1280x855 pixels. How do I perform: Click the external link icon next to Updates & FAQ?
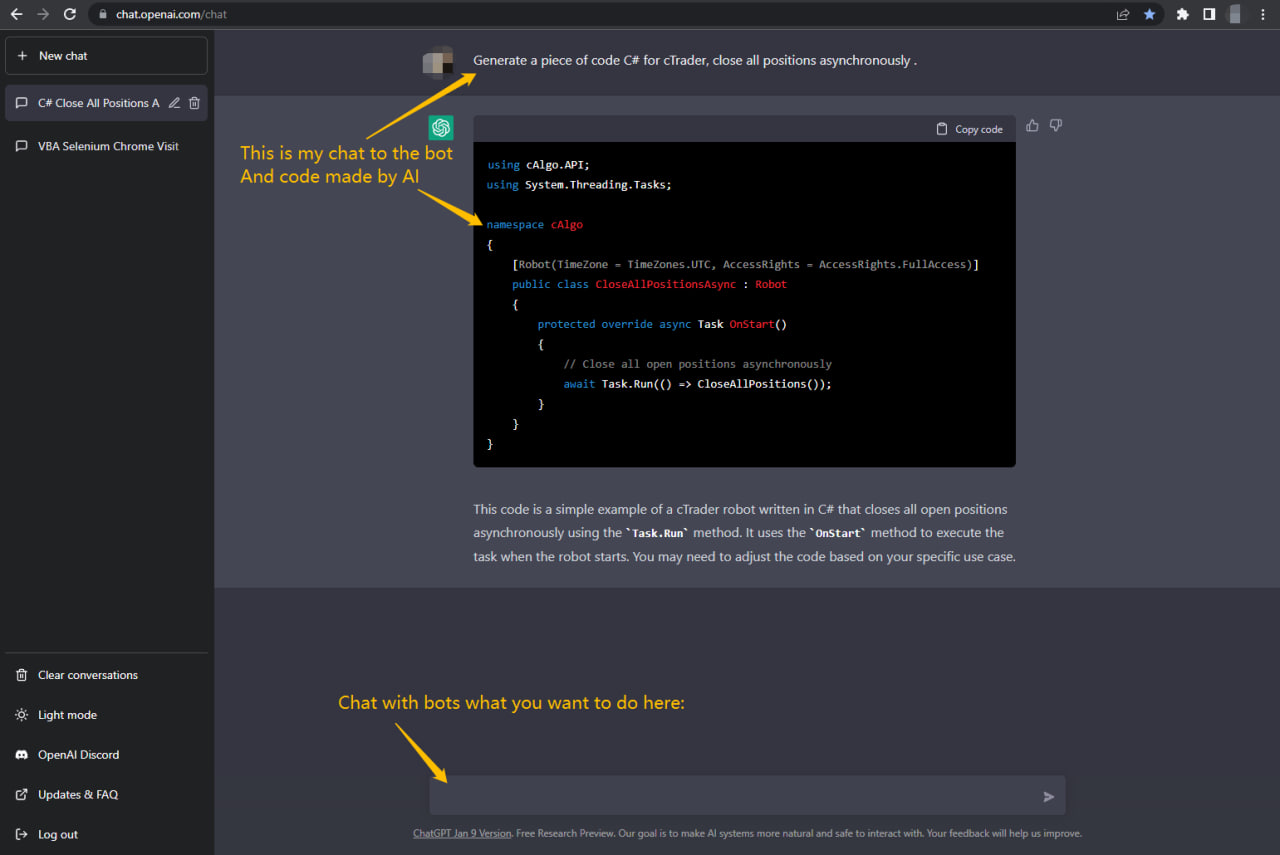tap(22, 795)
